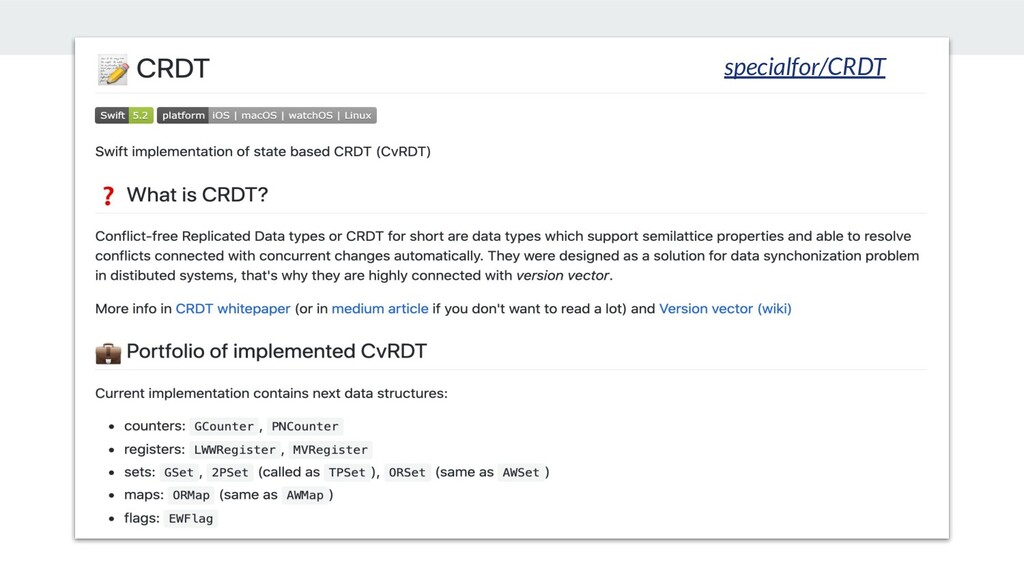Open the CRDT whitepaper link

pos(233,309)
